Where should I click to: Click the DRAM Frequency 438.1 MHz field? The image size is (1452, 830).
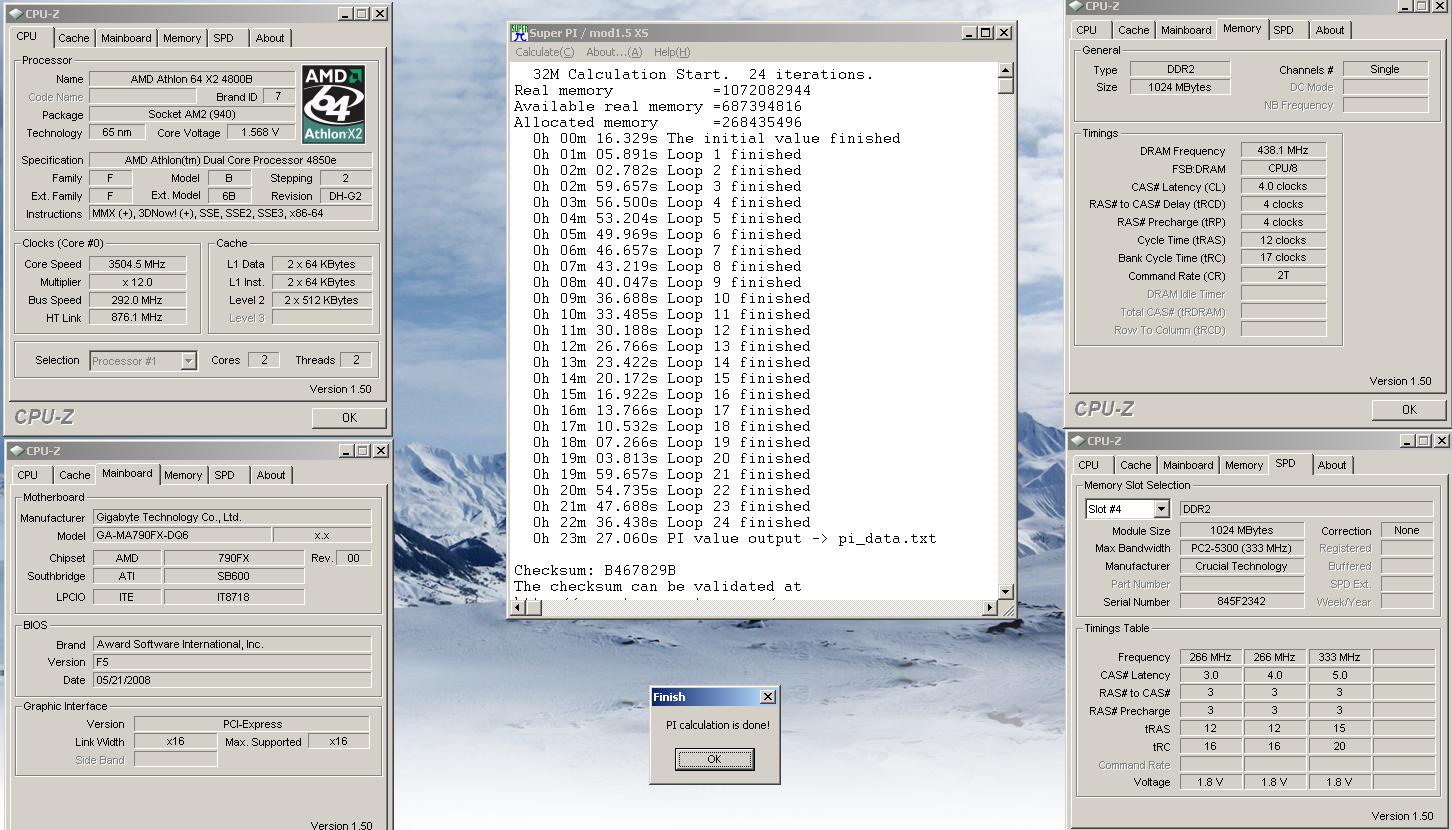point(1283,150)
